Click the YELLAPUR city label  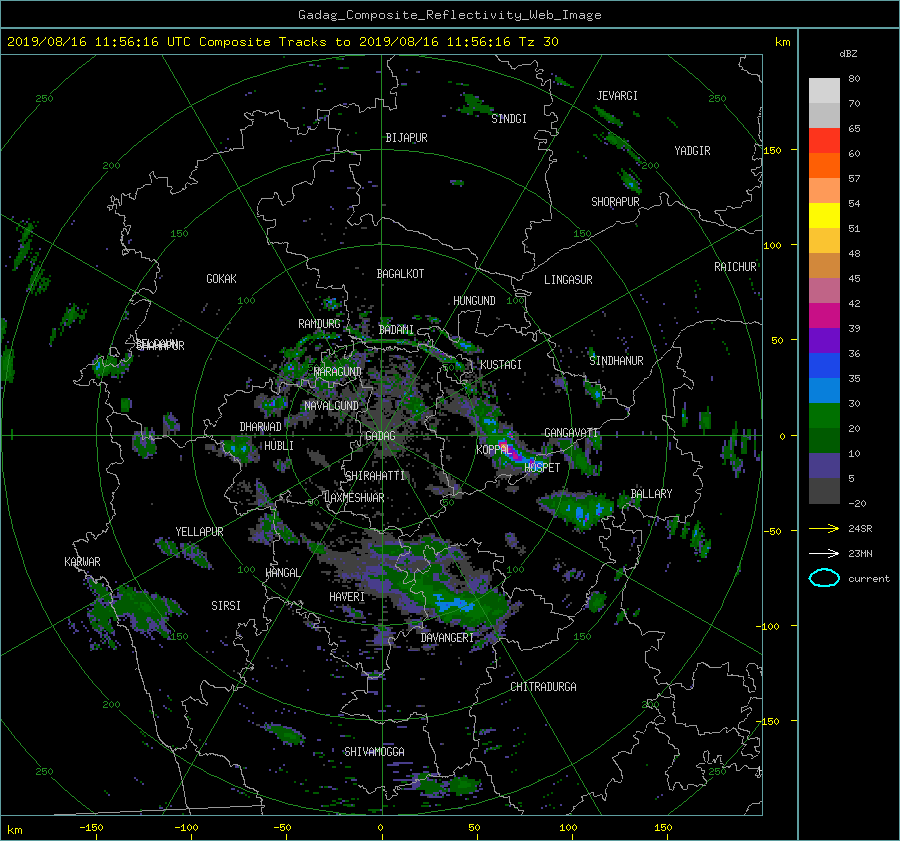pos(199,532)
